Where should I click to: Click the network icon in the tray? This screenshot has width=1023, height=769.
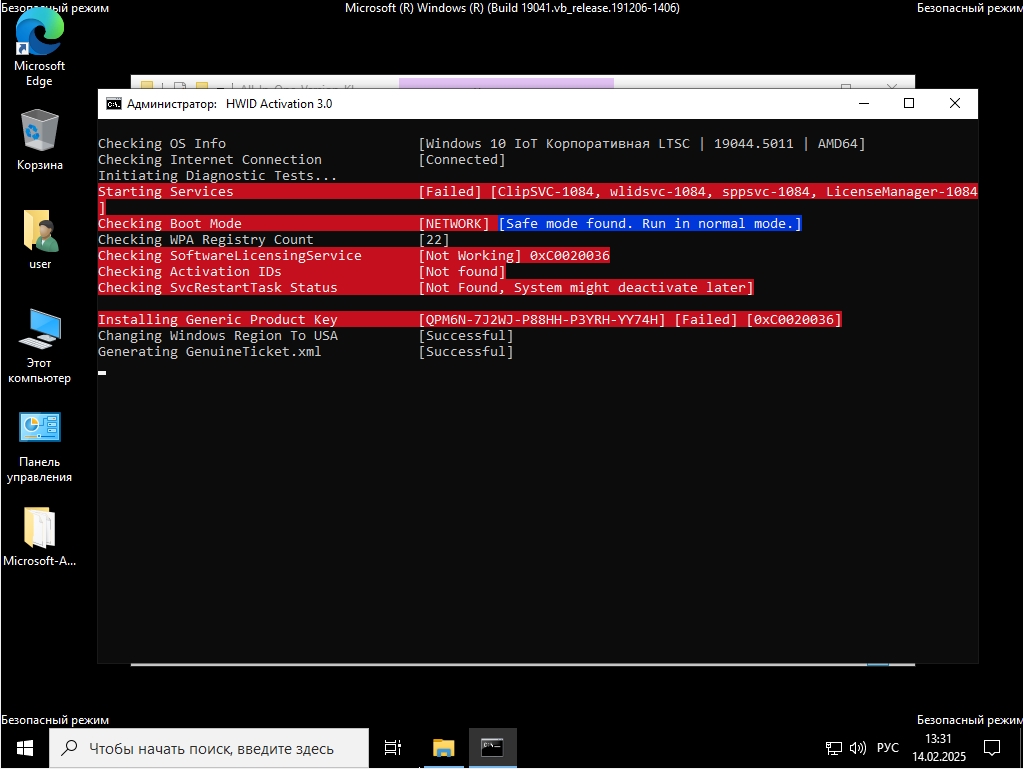pyautogui.click(x=833, y=748)
